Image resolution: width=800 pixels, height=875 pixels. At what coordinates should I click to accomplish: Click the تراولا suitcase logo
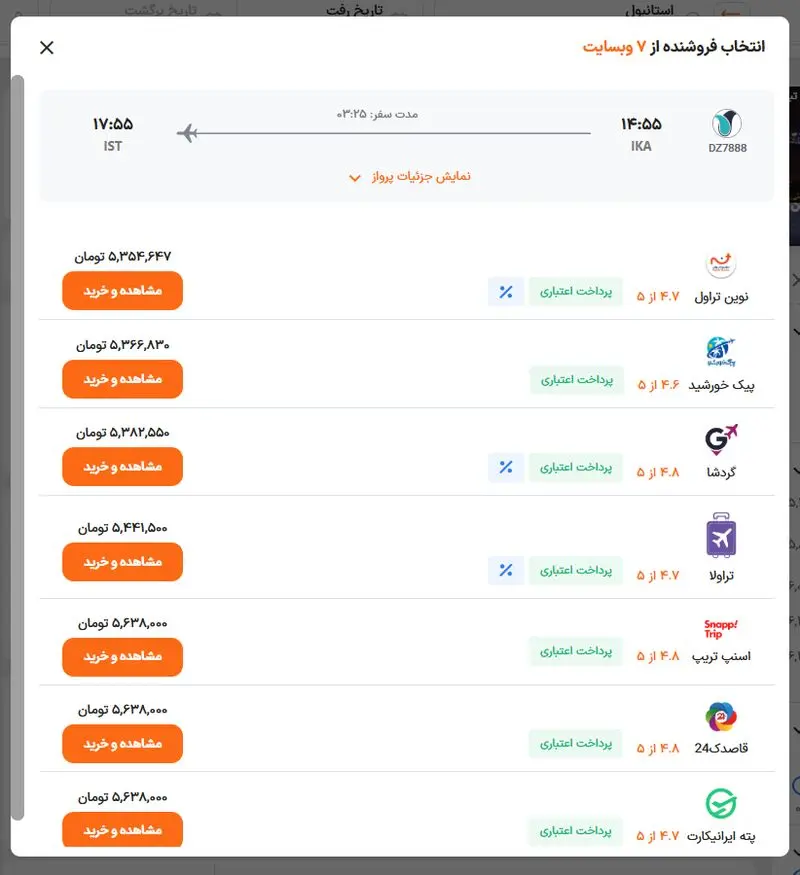[x=721, y=535]
